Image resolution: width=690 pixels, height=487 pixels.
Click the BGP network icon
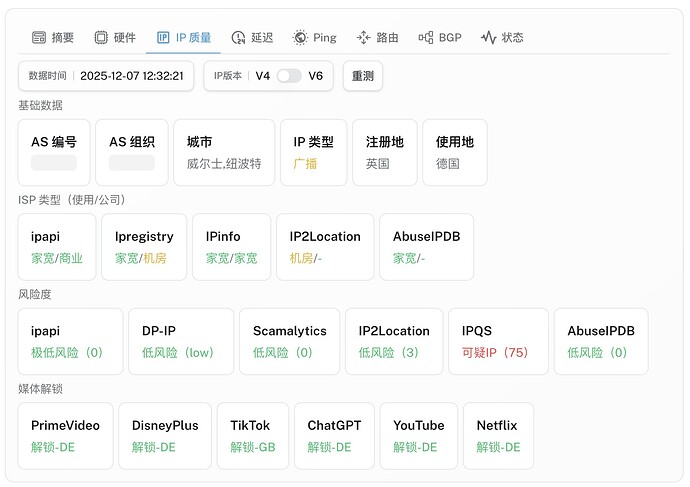[426, 37]
